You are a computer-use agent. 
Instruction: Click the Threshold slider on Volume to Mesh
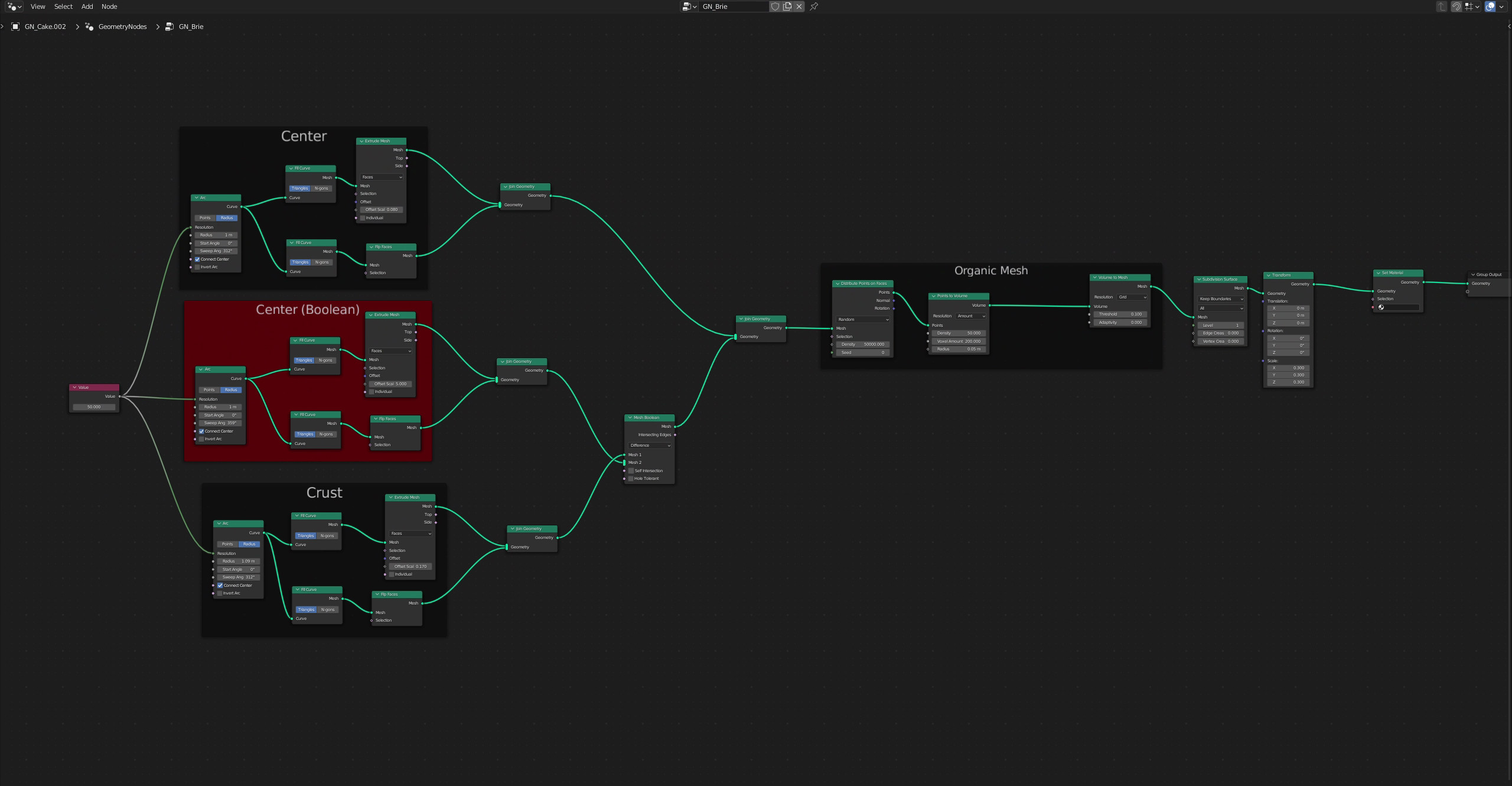click(x=1120, y=314)
